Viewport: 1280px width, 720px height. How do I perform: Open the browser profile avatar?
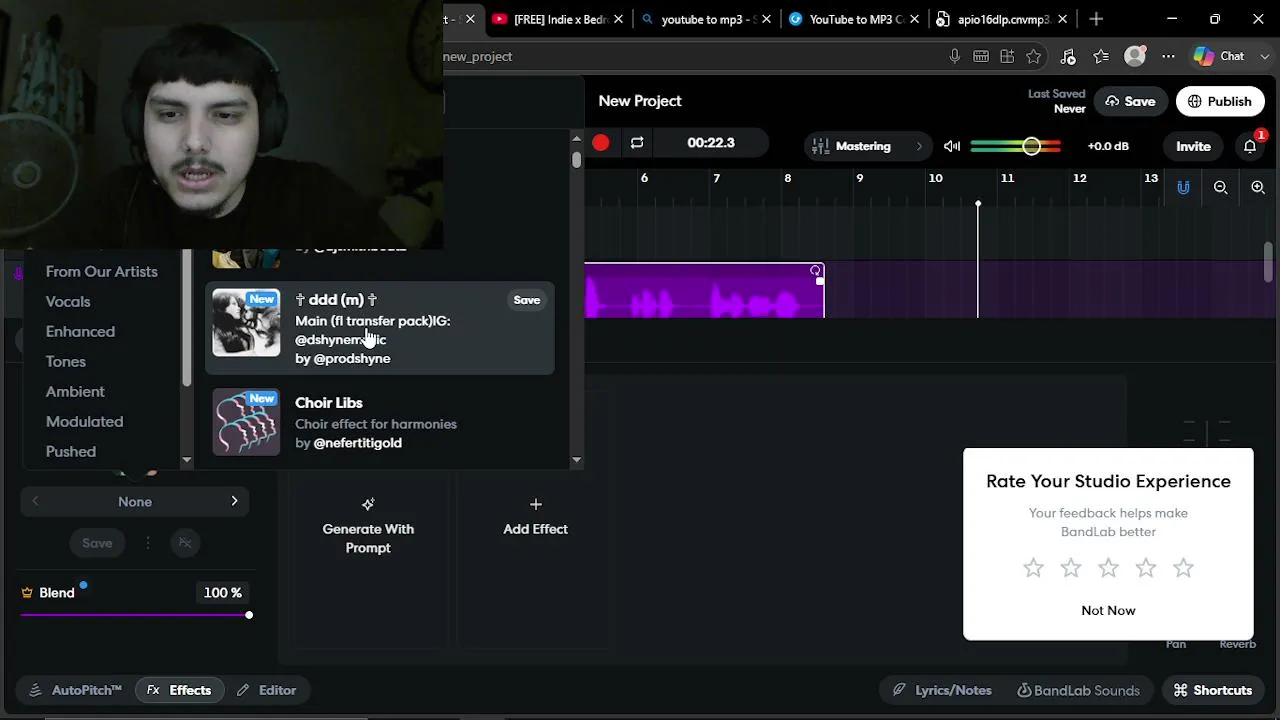tap(1134, 56)
